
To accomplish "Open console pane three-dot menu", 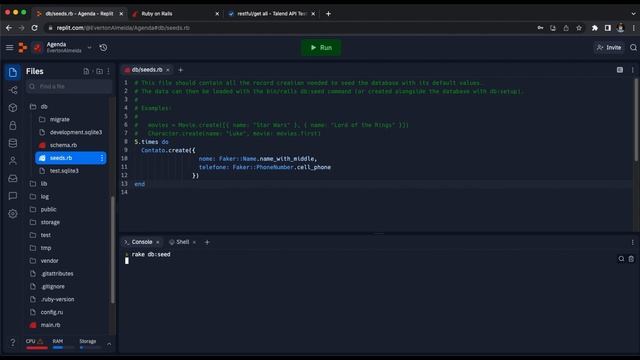I will pyautogui.click(x=633, y=242).
